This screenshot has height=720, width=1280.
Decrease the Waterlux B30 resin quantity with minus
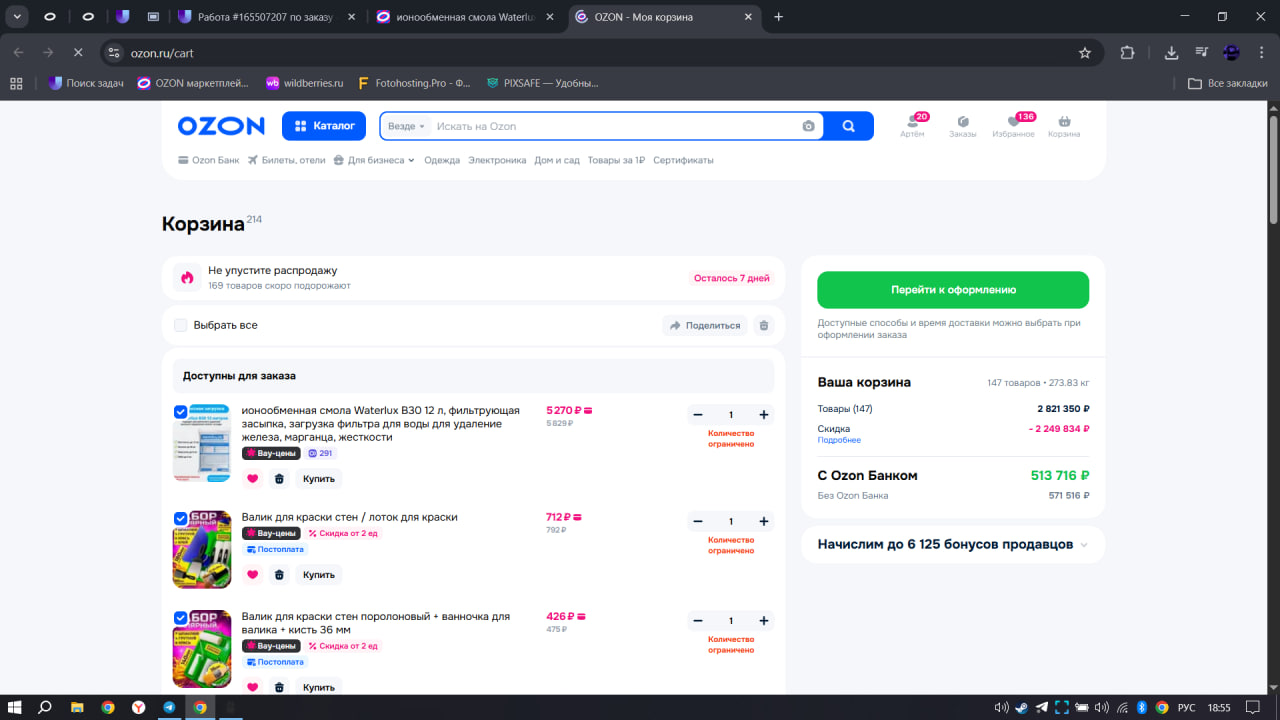coord(698,414)
